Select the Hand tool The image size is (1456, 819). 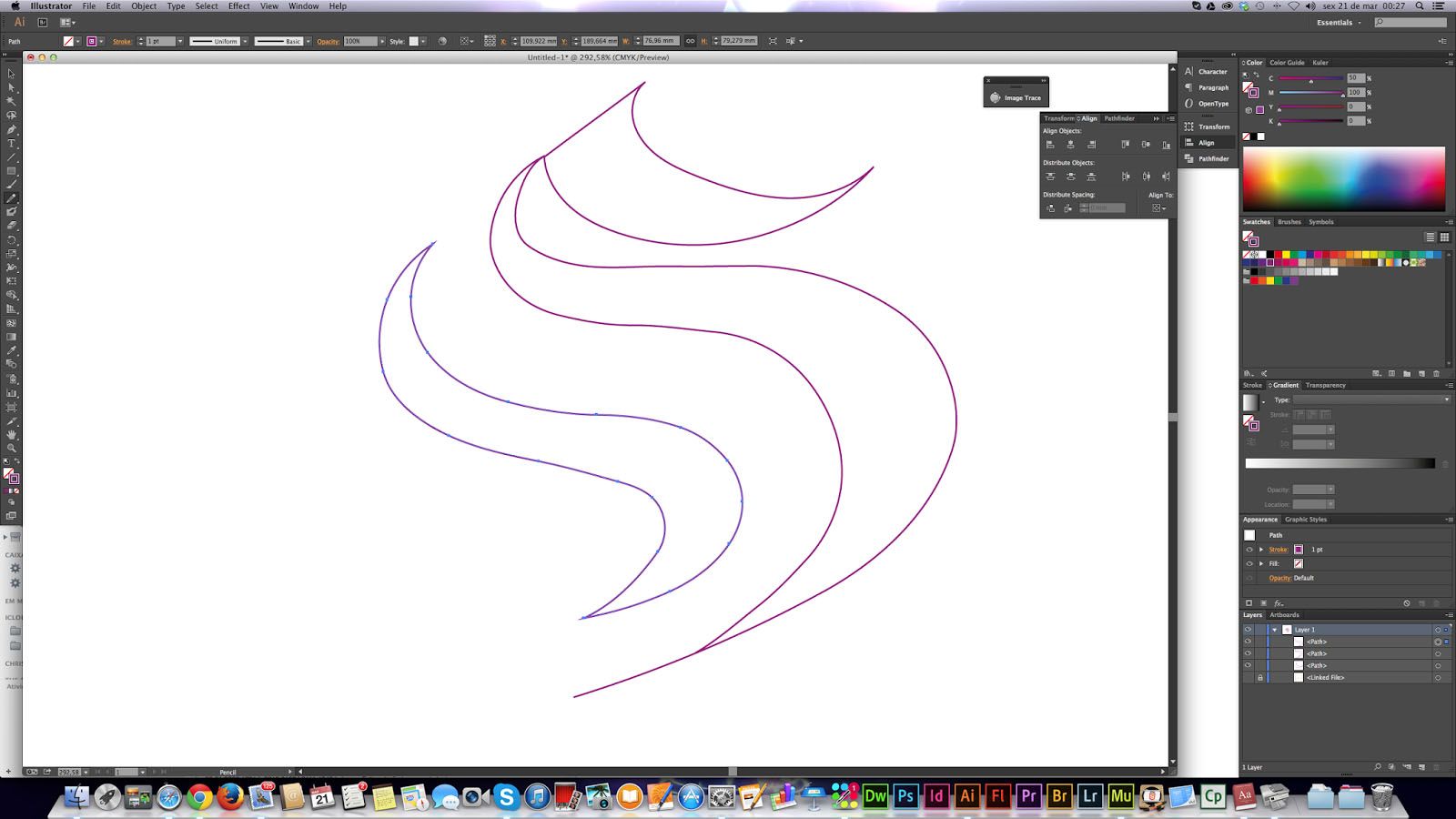[12, 434]
